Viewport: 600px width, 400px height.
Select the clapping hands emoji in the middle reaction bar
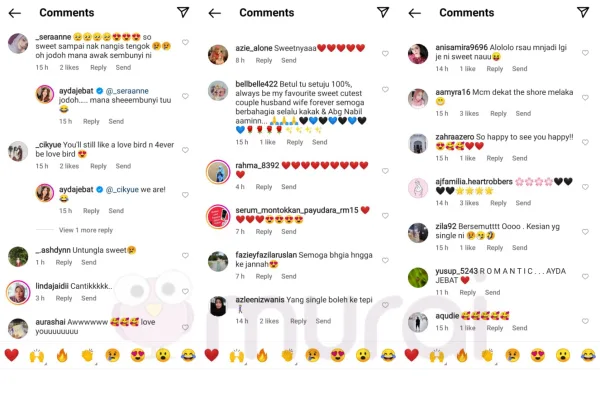point(287,355)
